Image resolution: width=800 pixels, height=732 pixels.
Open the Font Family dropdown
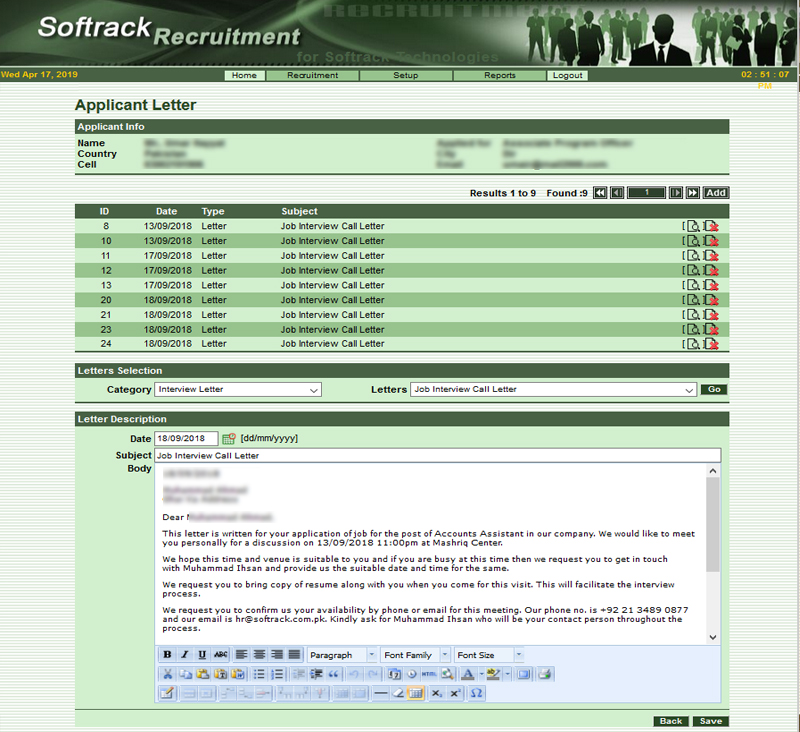(414, 655)
